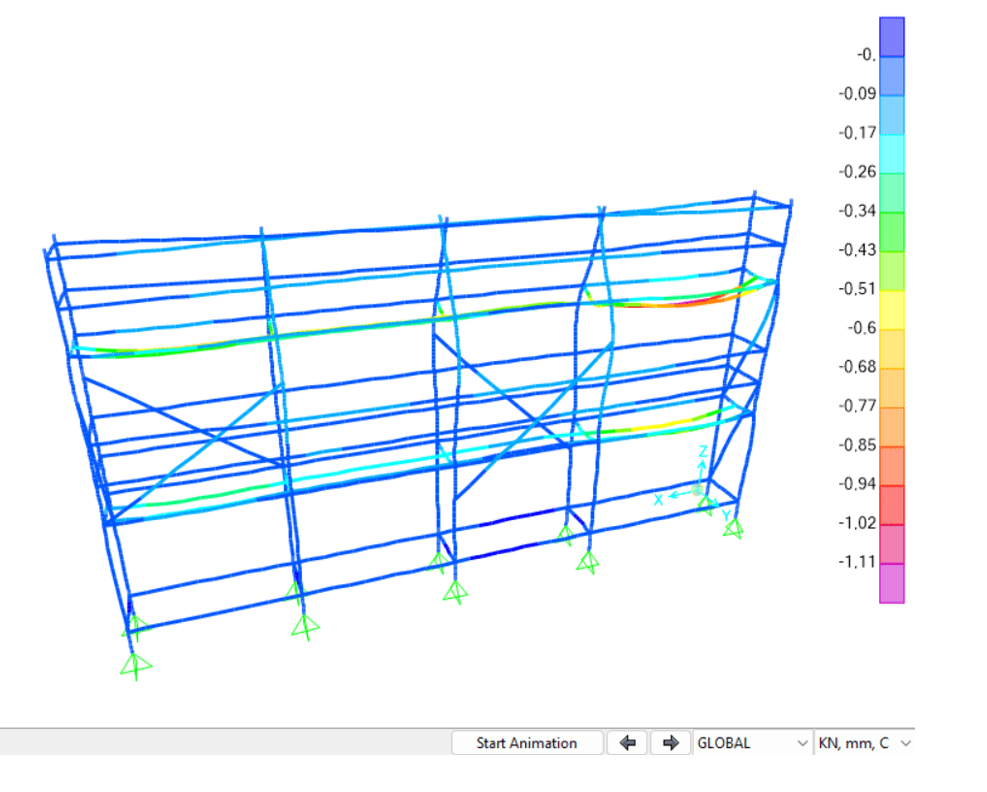Select the lowest green support at far left

pos(132,666)
